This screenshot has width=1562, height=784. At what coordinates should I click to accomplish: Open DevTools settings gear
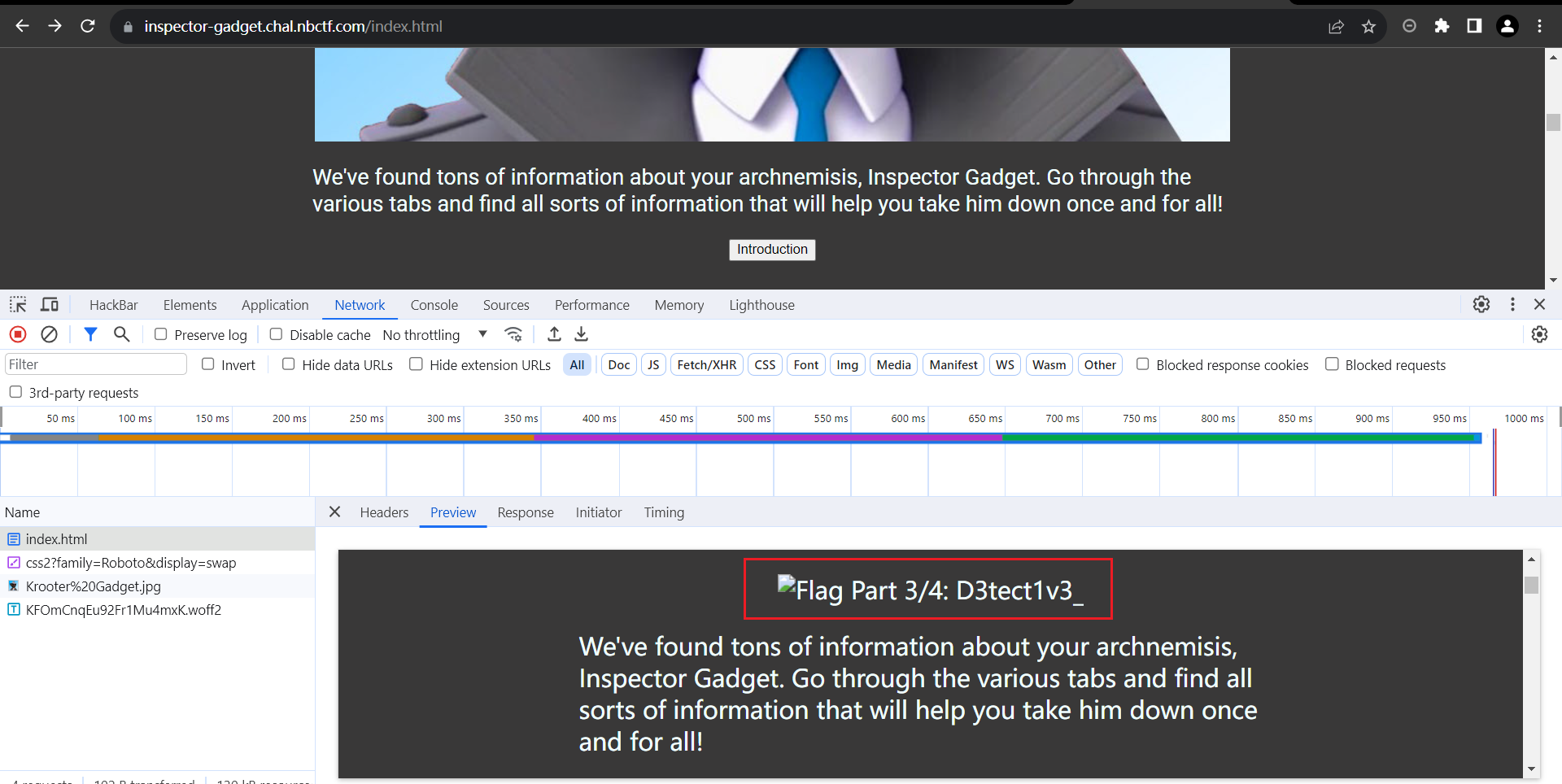[1481, 304]
